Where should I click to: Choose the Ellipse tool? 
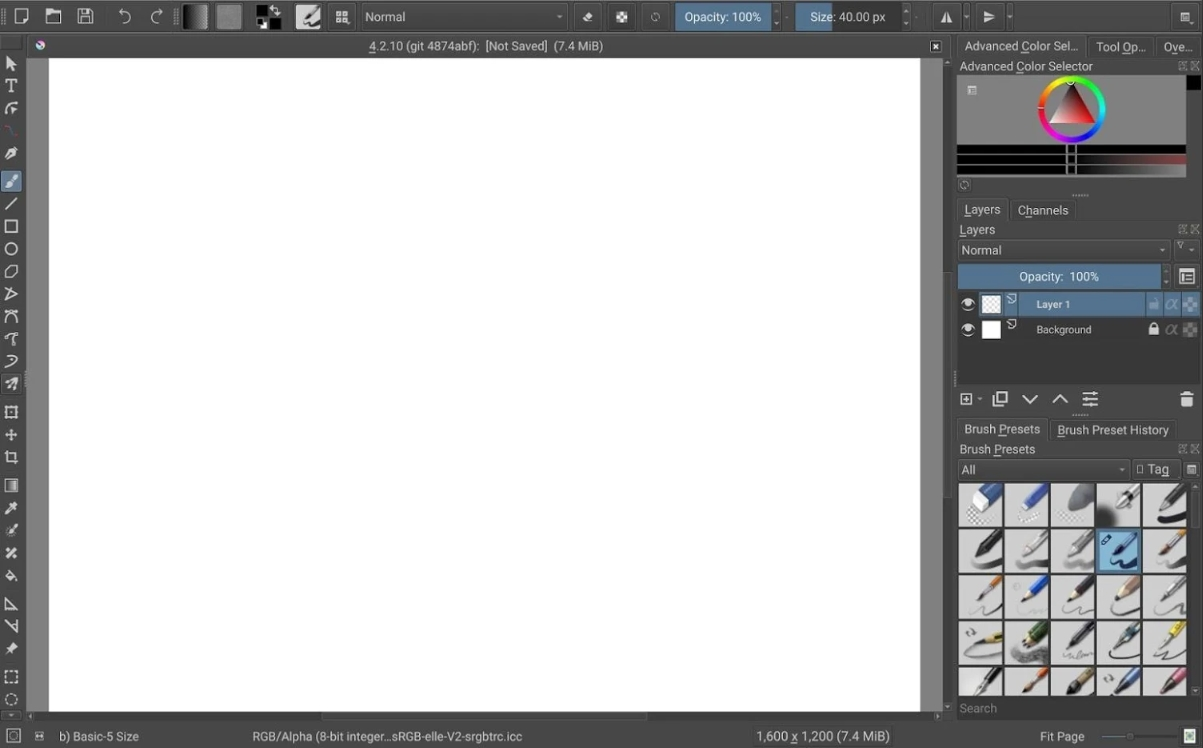point(12,249)
